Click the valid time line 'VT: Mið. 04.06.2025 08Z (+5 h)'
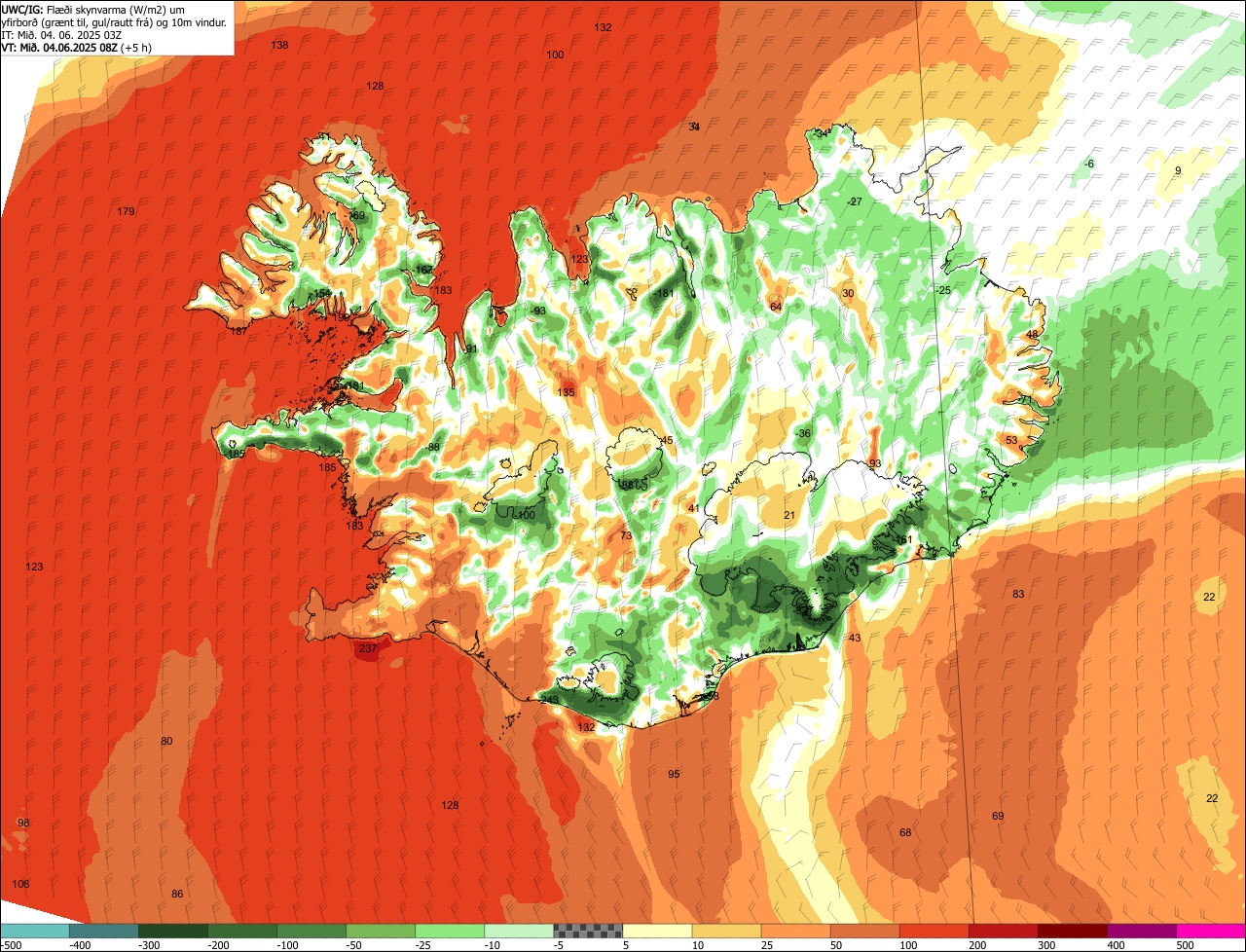Image resolution: width=1246 pixels, height=952 pixels. click(x=77, y=47)
